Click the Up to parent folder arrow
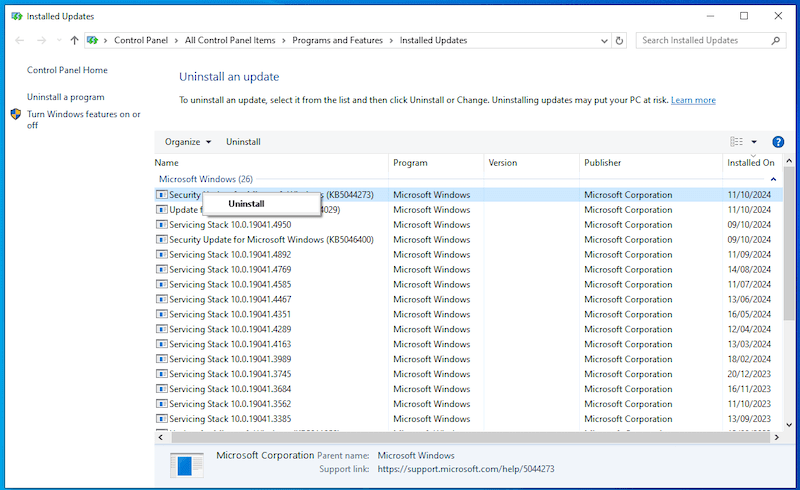Image resolution: width=800 pixels, height=490 pixels. (x=74, y=40)
